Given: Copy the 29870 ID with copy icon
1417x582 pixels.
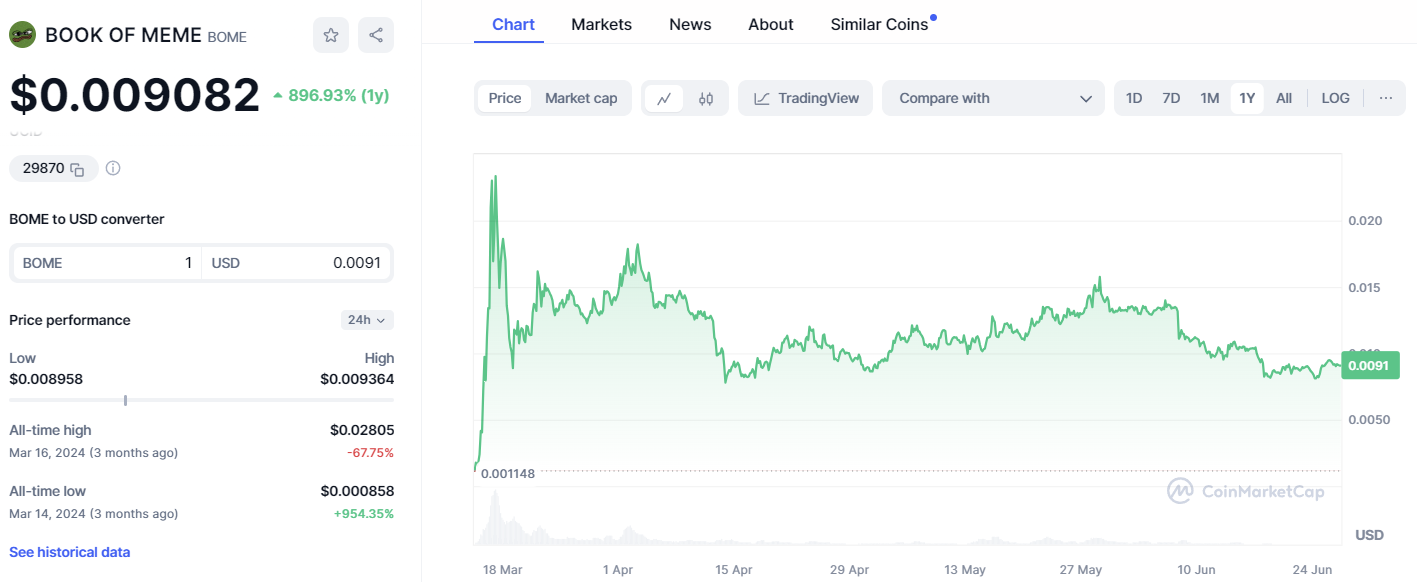Looking at the screenshot, I should coord(77,169).
